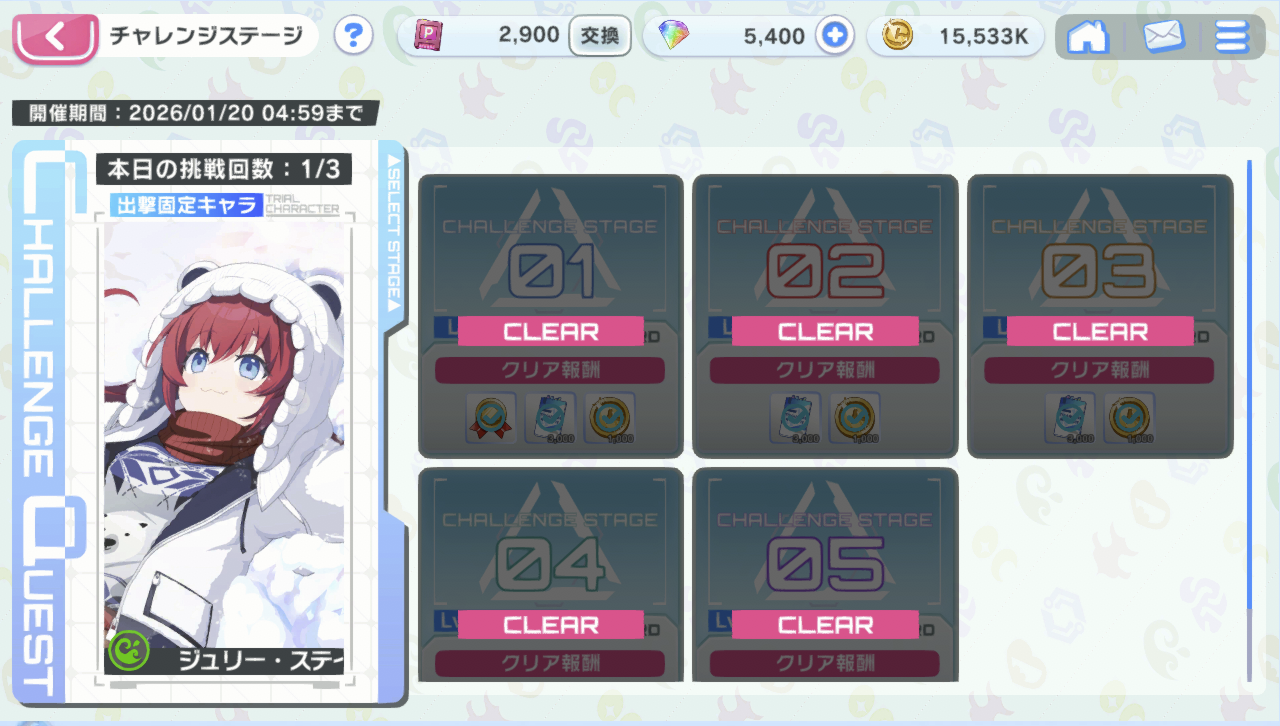Open the blue question mark help icon

click(353, 37)
